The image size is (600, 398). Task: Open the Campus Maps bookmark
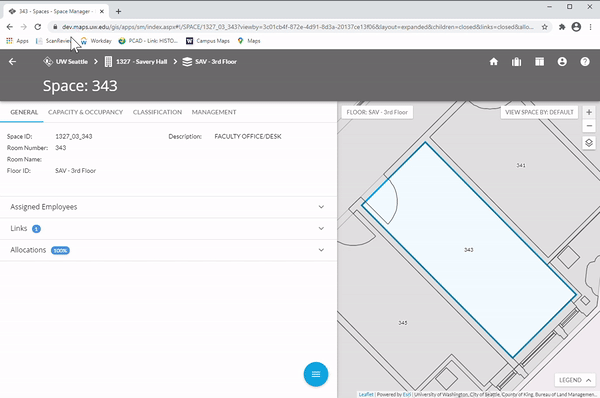208,41
